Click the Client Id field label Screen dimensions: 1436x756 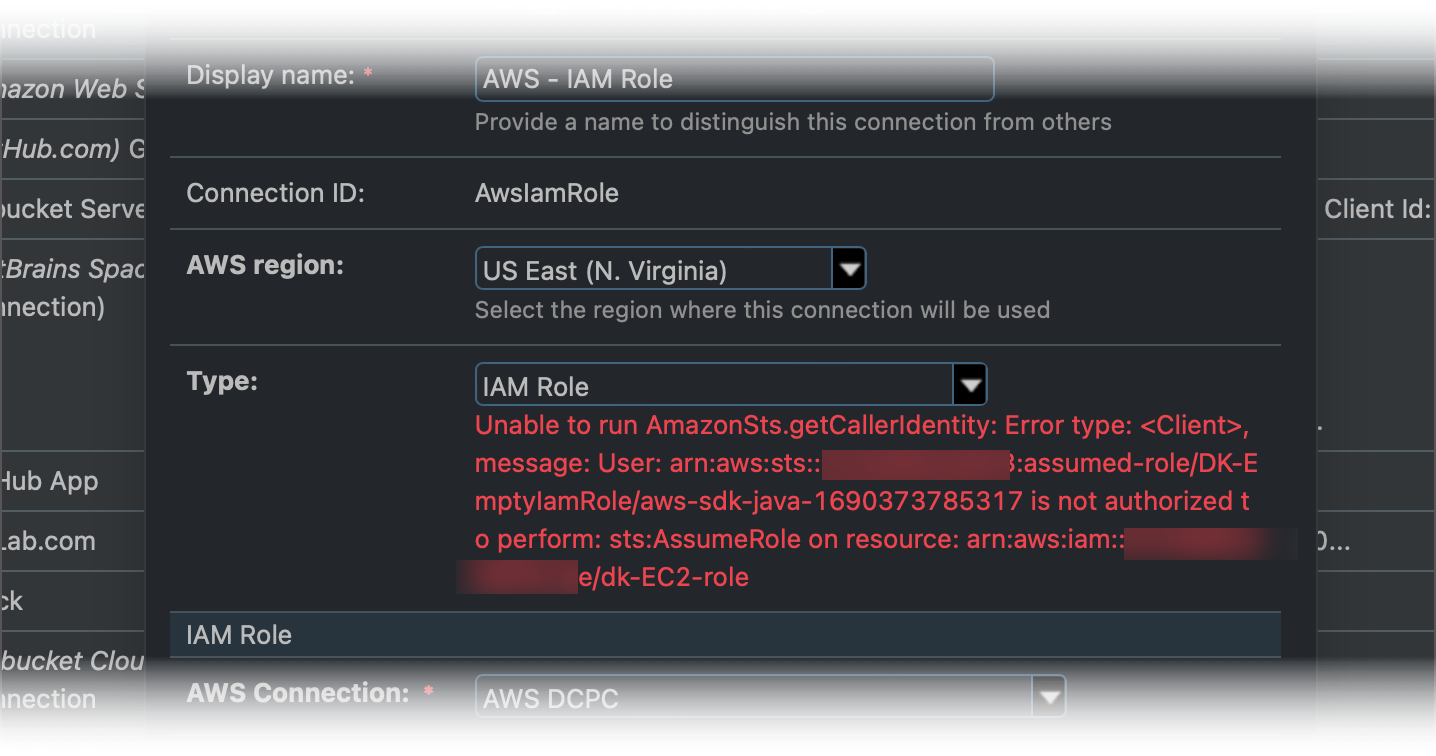click(1376, 208)
